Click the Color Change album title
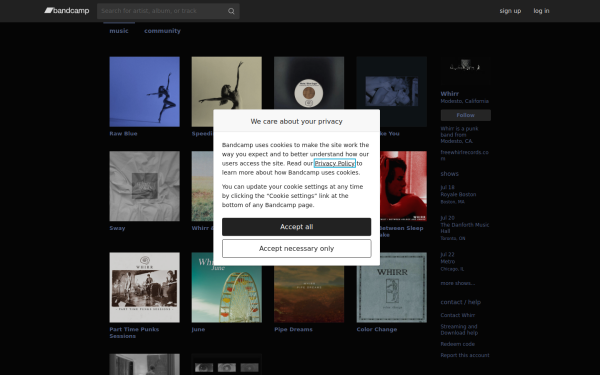The height and width of the screenshot is (375, 600). click(377, 329)
